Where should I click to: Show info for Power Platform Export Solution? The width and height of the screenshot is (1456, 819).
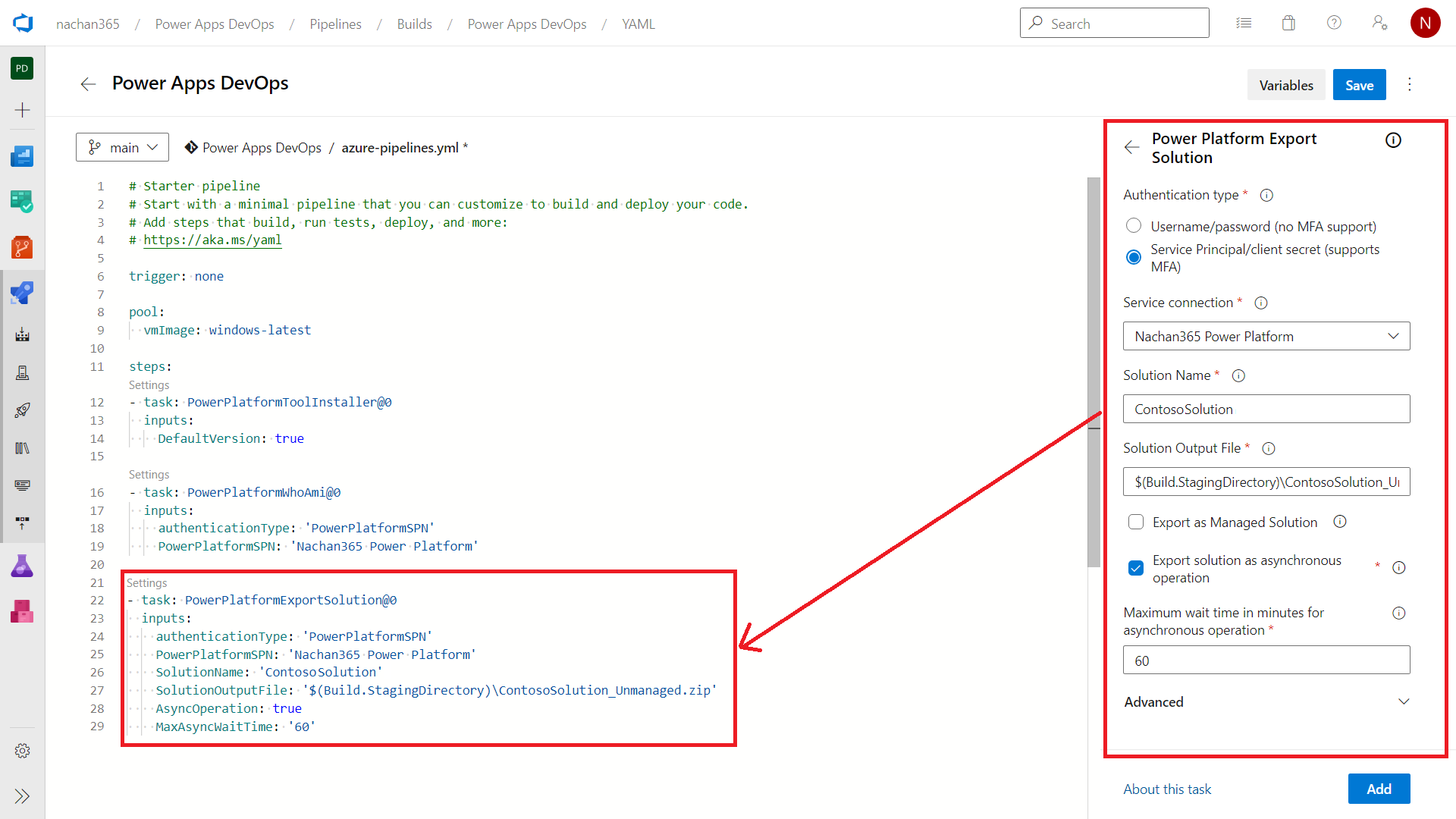pos(1393,140)
